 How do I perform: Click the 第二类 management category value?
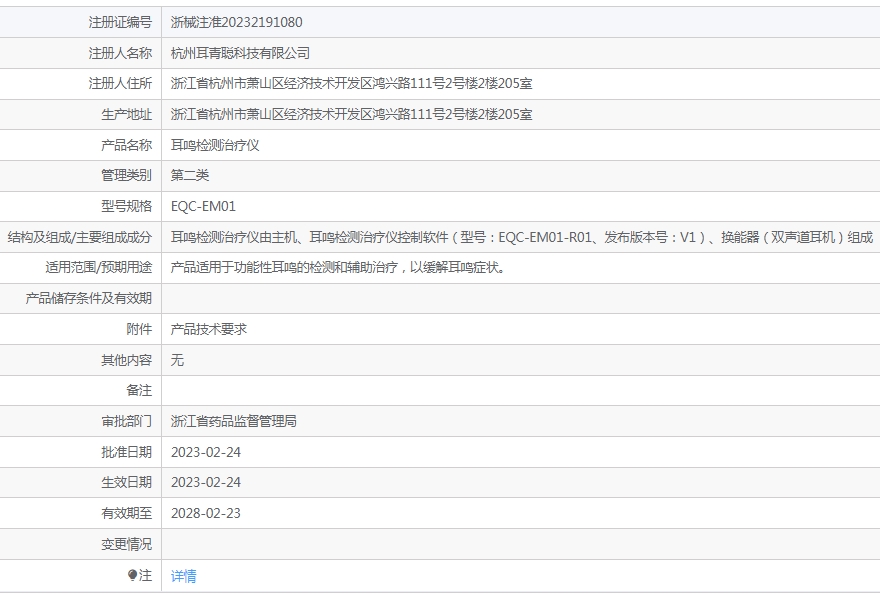pyautogui.click(x=190, y=175)
